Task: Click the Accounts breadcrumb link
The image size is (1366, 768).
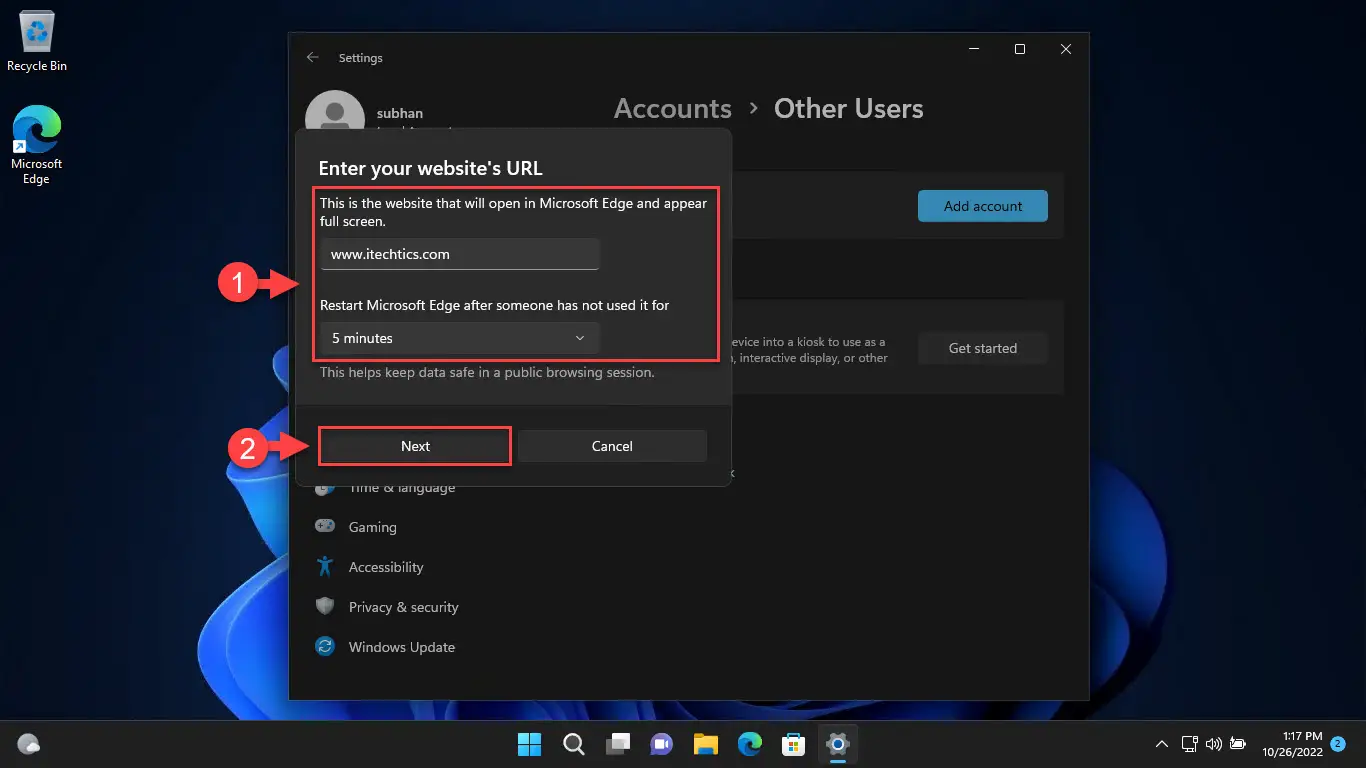Action: tap(673, 109)
